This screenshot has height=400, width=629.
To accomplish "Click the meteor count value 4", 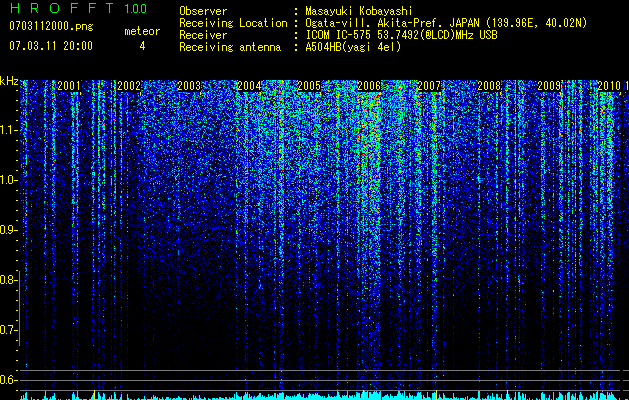I will [x=142, y=46].
